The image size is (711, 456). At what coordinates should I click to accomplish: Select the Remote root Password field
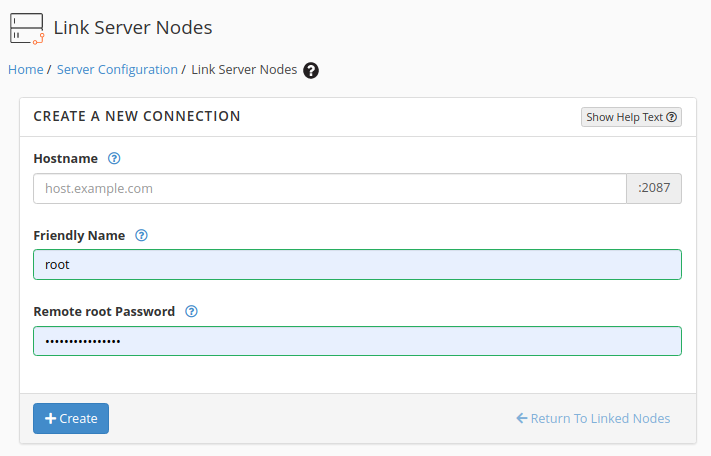(357, 341)
